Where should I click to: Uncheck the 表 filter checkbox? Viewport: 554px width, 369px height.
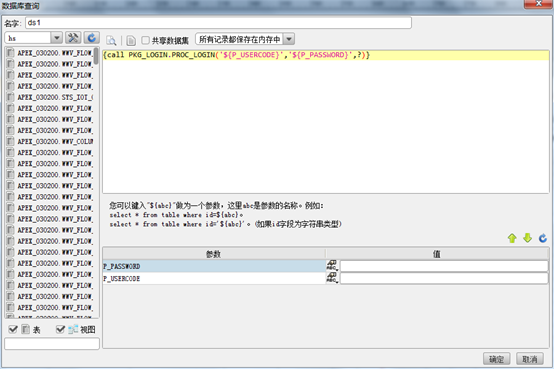pyautogui.click(x=13, y=329)
